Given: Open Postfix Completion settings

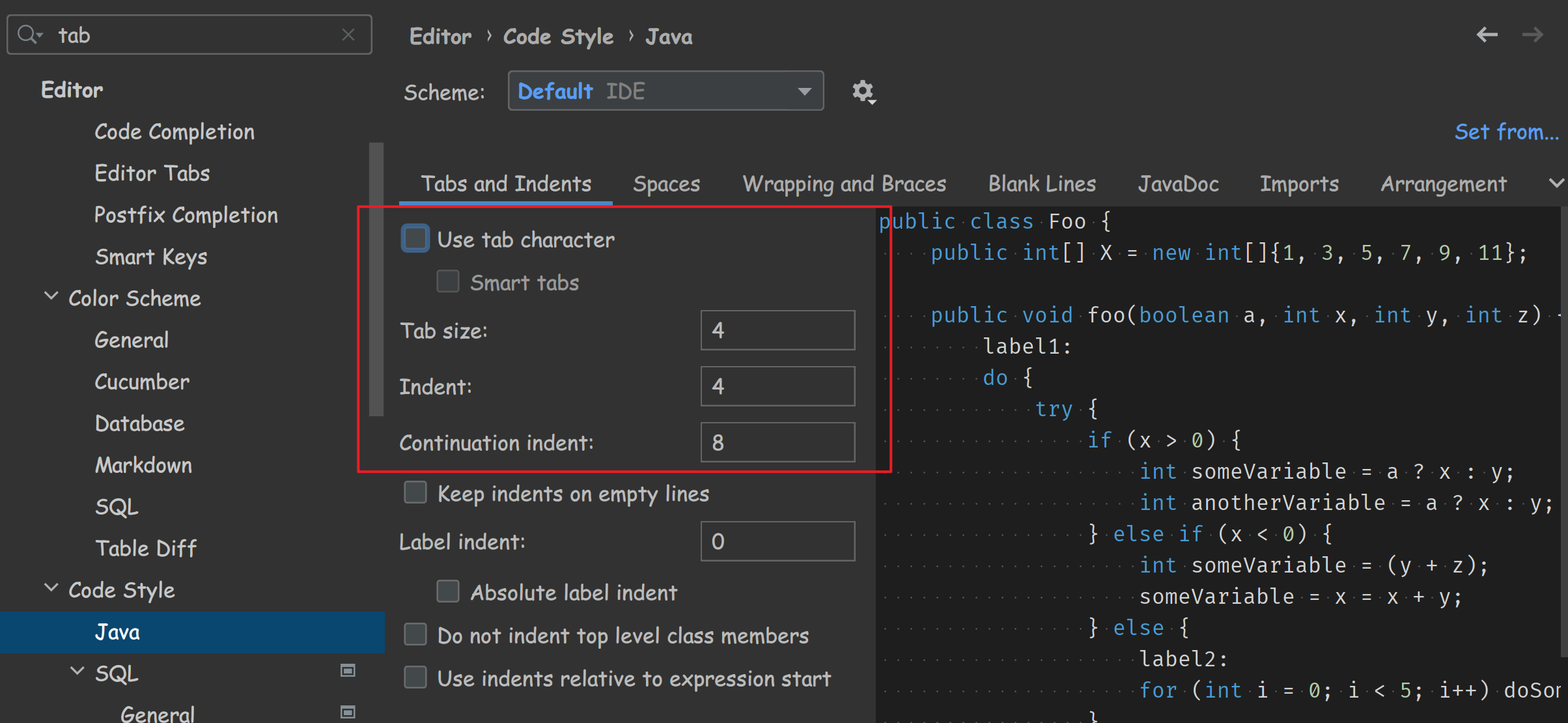Looking at the screenshot, I should (186, 215).
